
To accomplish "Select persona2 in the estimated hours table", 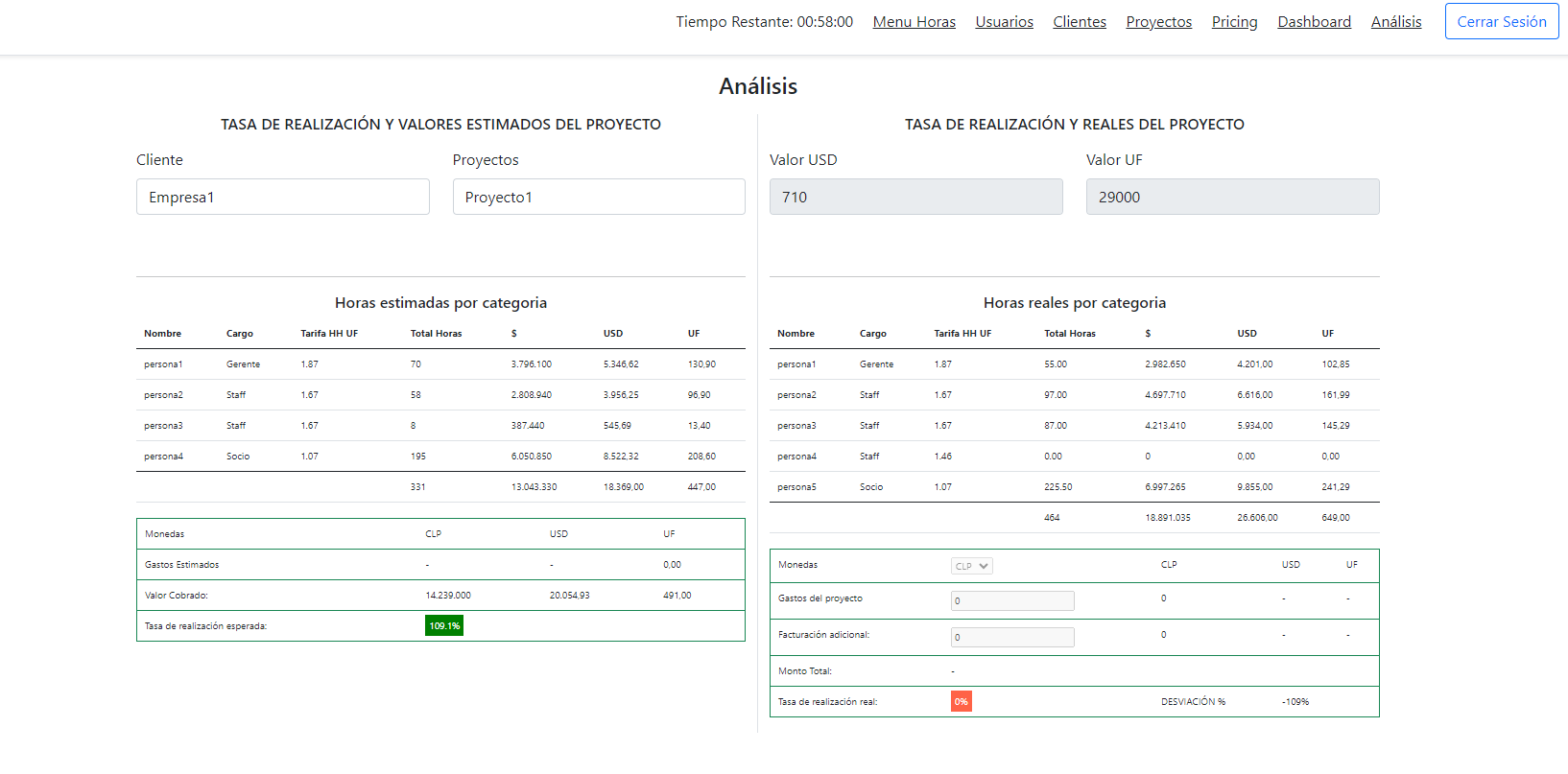I will tap(440, 395).
